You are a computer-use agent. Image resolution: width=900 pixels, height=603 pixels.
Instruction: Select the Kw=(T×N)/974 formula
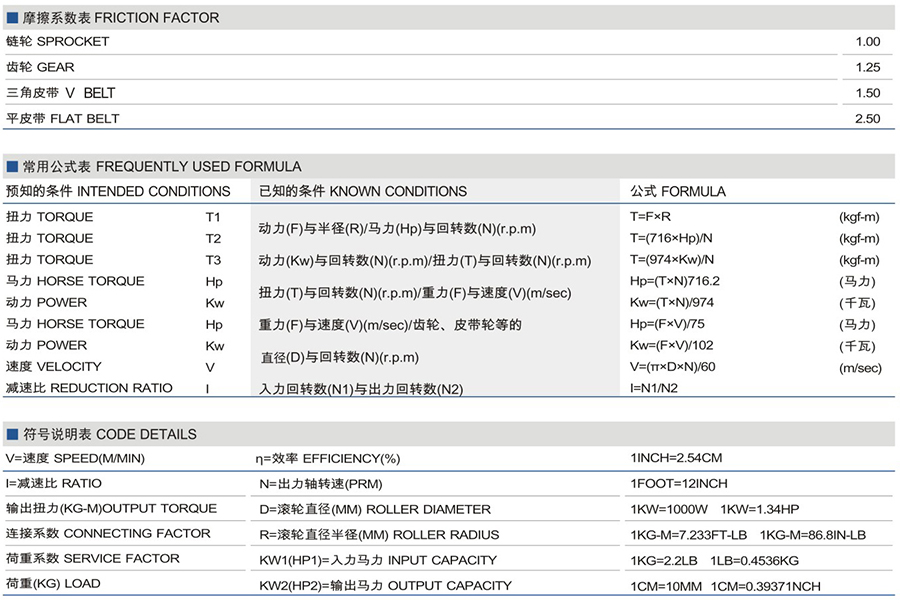point(672,302)
